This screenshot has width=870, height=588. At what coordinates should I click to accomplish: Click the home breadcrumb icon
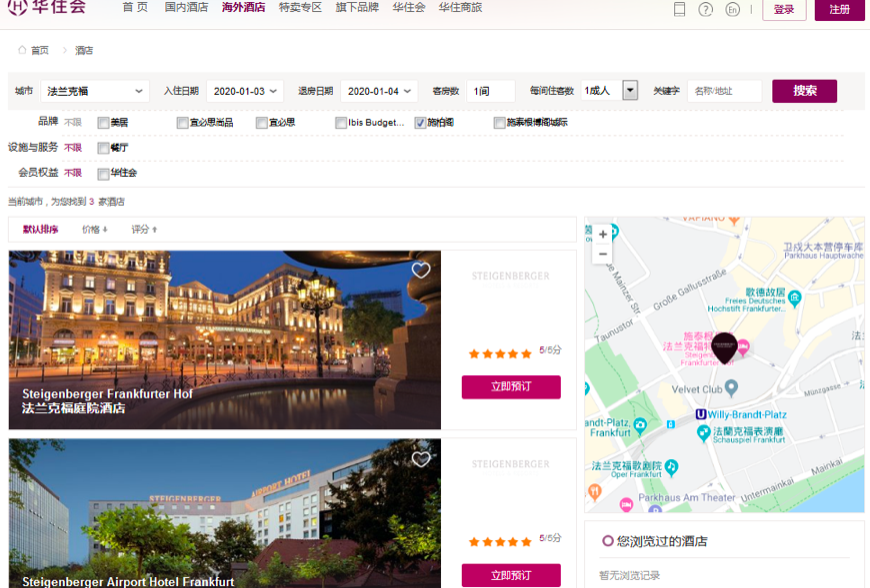(x=22, y=50)
